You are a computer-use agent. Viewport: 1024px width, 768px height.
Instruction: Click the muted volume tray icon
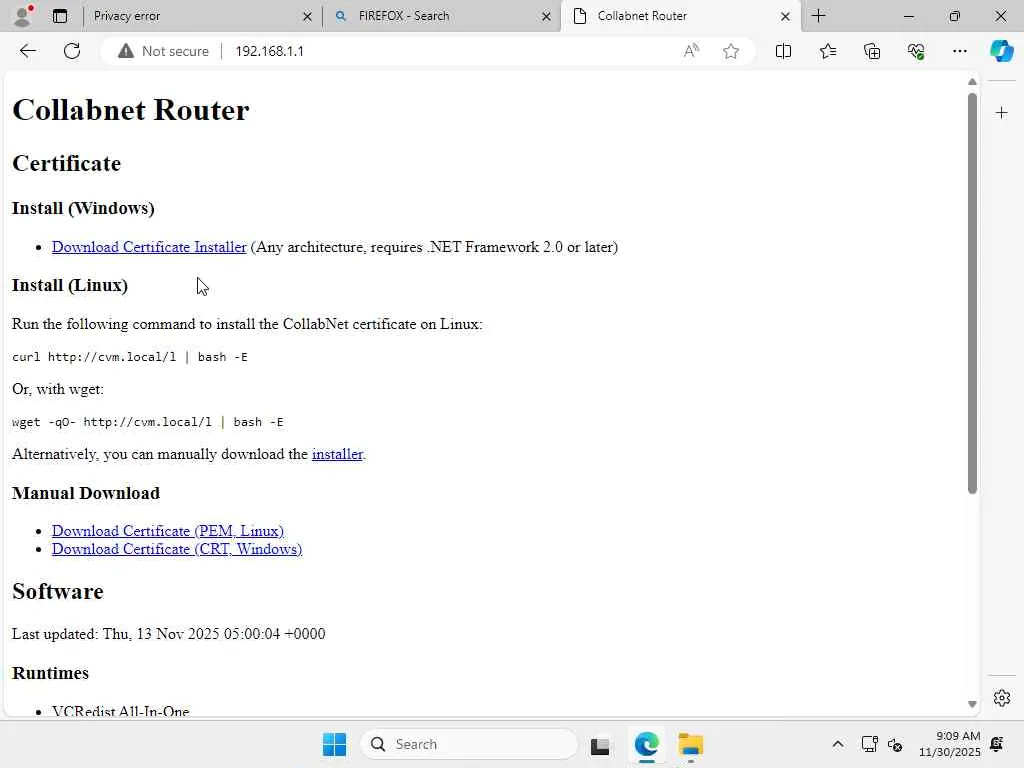click(895, 744)
